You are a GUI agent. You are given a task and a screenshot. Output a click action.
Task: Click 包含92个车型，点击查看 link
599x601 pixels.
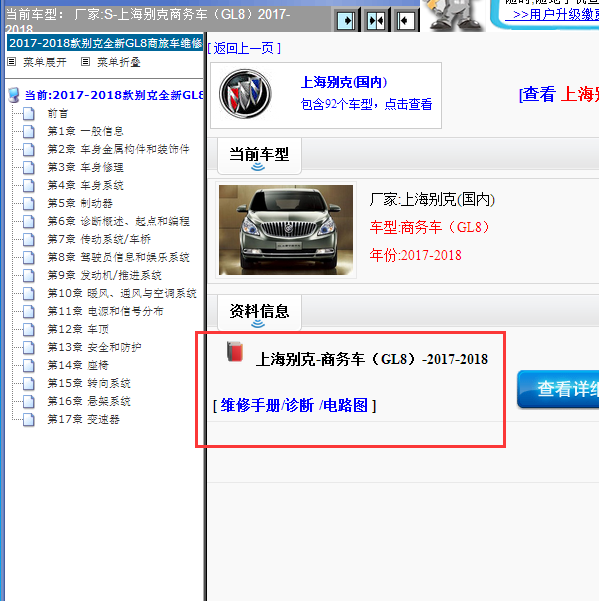tap(366, 104)
